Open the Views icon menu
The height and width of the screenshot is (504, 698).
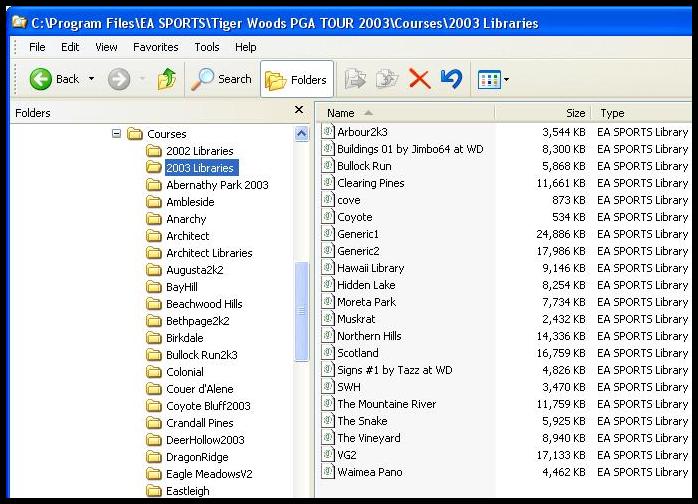tap(493, 80)
